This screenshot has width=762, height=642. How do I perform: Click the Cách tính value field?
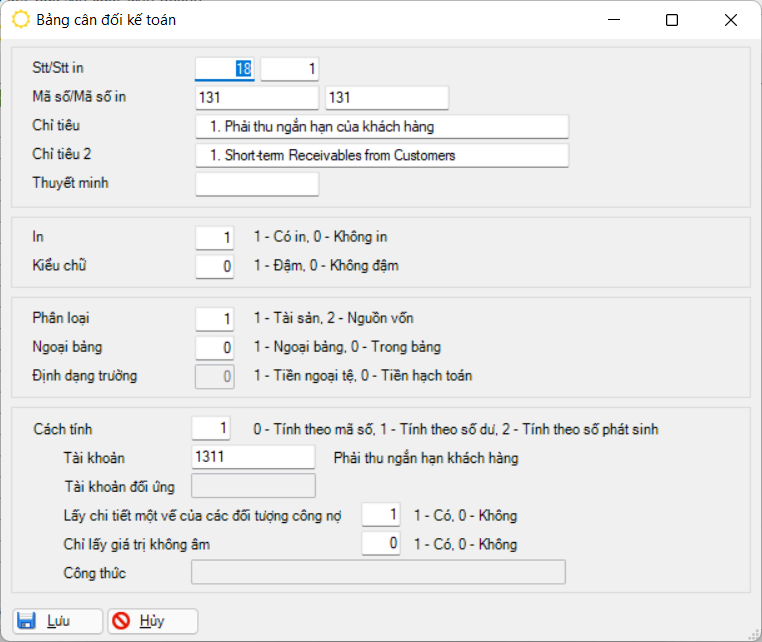tap(211, 429)
